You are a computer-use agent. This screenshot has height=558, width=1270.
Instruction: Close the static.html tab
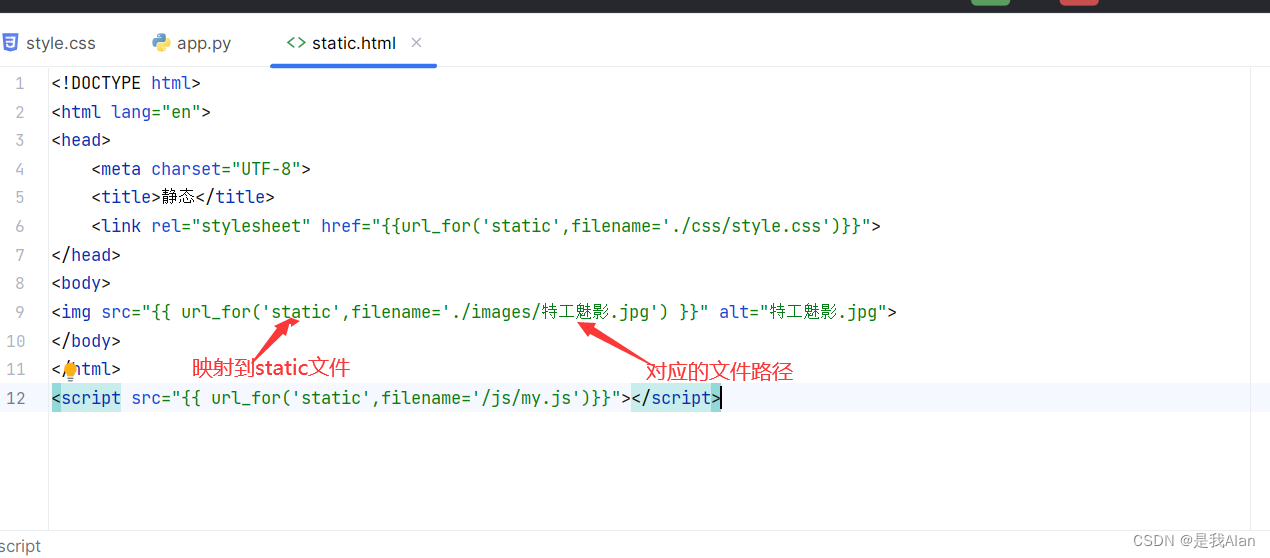click(417, 43)
